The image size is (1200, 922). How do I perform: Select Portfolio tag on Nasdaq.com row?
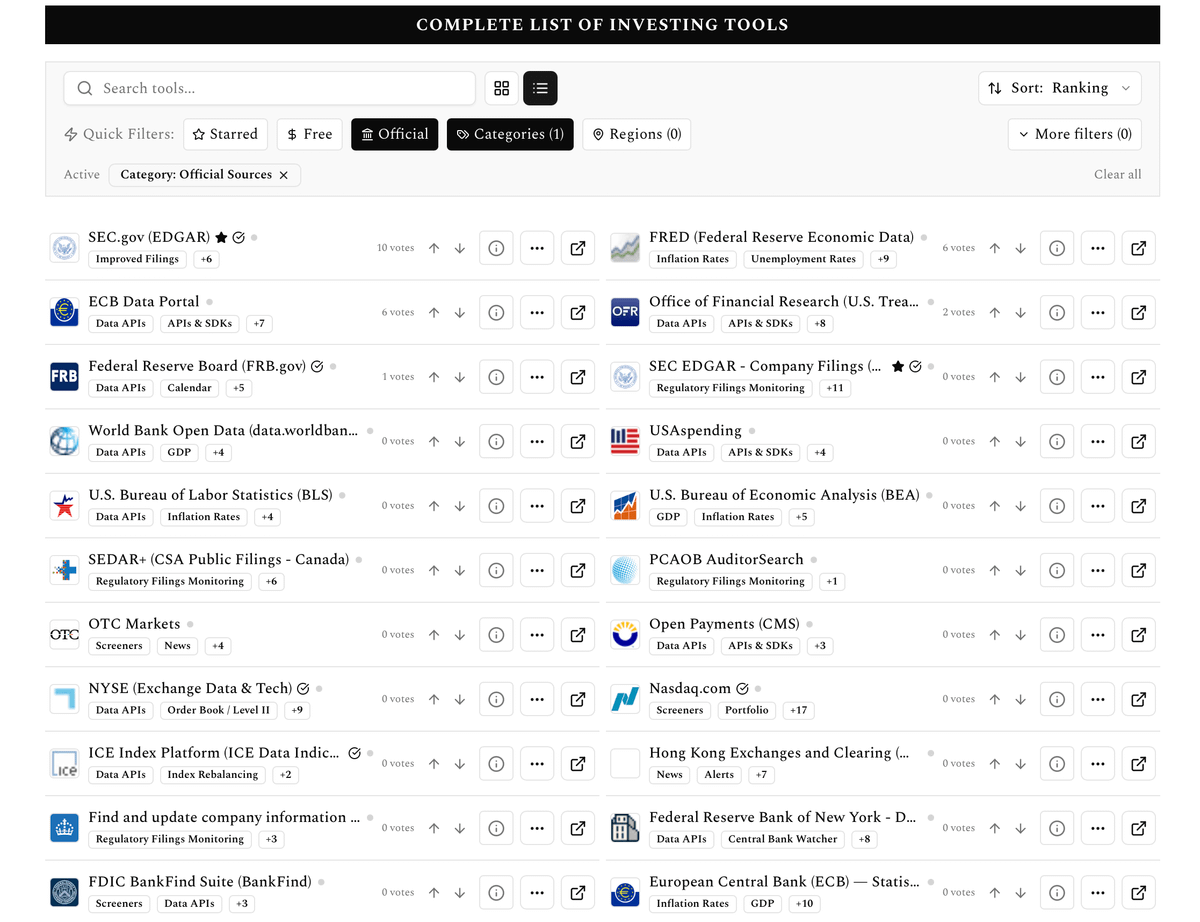[747, 710]
